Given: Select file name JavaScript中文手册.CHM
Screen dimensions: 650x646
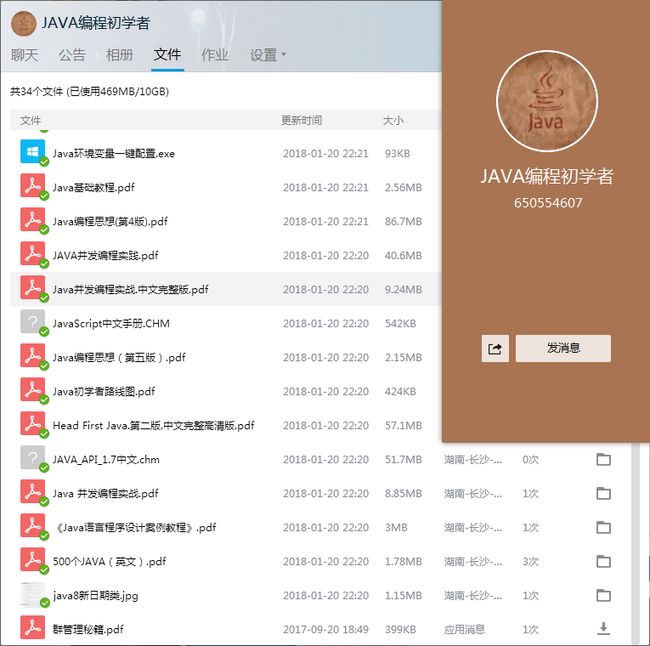Looking at the screenshot, I should tap(111, 323).
